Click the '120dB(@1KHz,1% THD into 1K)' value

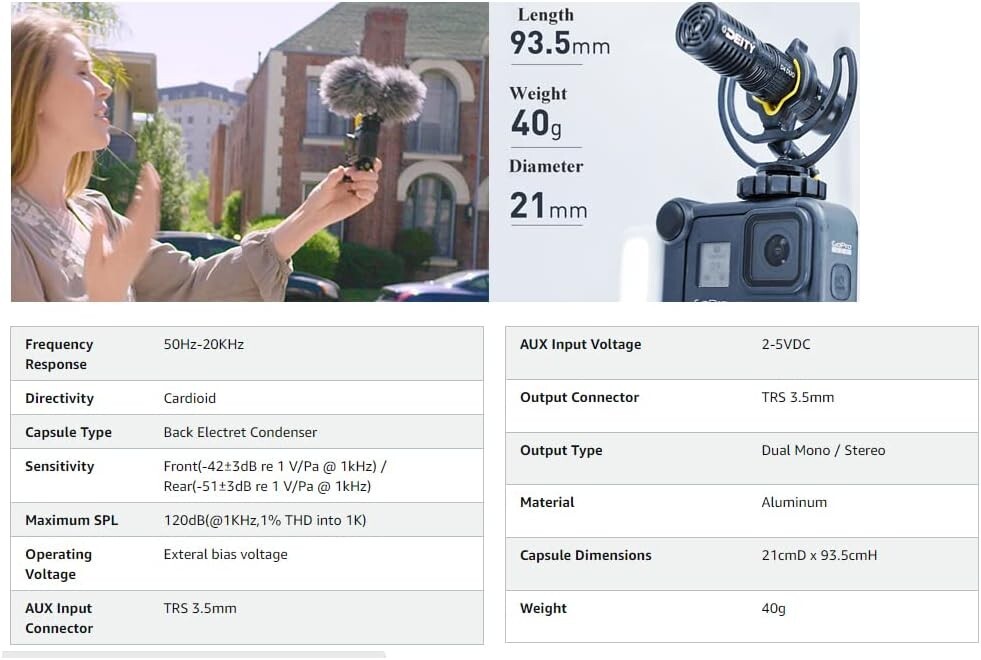pyautogui.click(x=265, y=520)
